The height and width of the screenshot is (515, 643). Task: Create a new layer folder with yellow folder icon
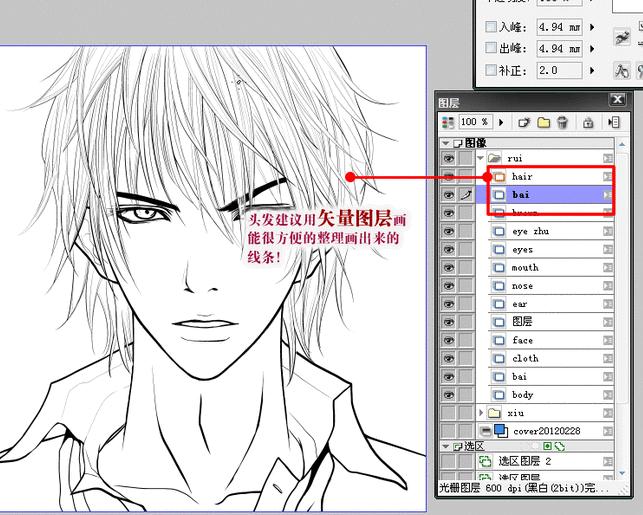(543, 122)
